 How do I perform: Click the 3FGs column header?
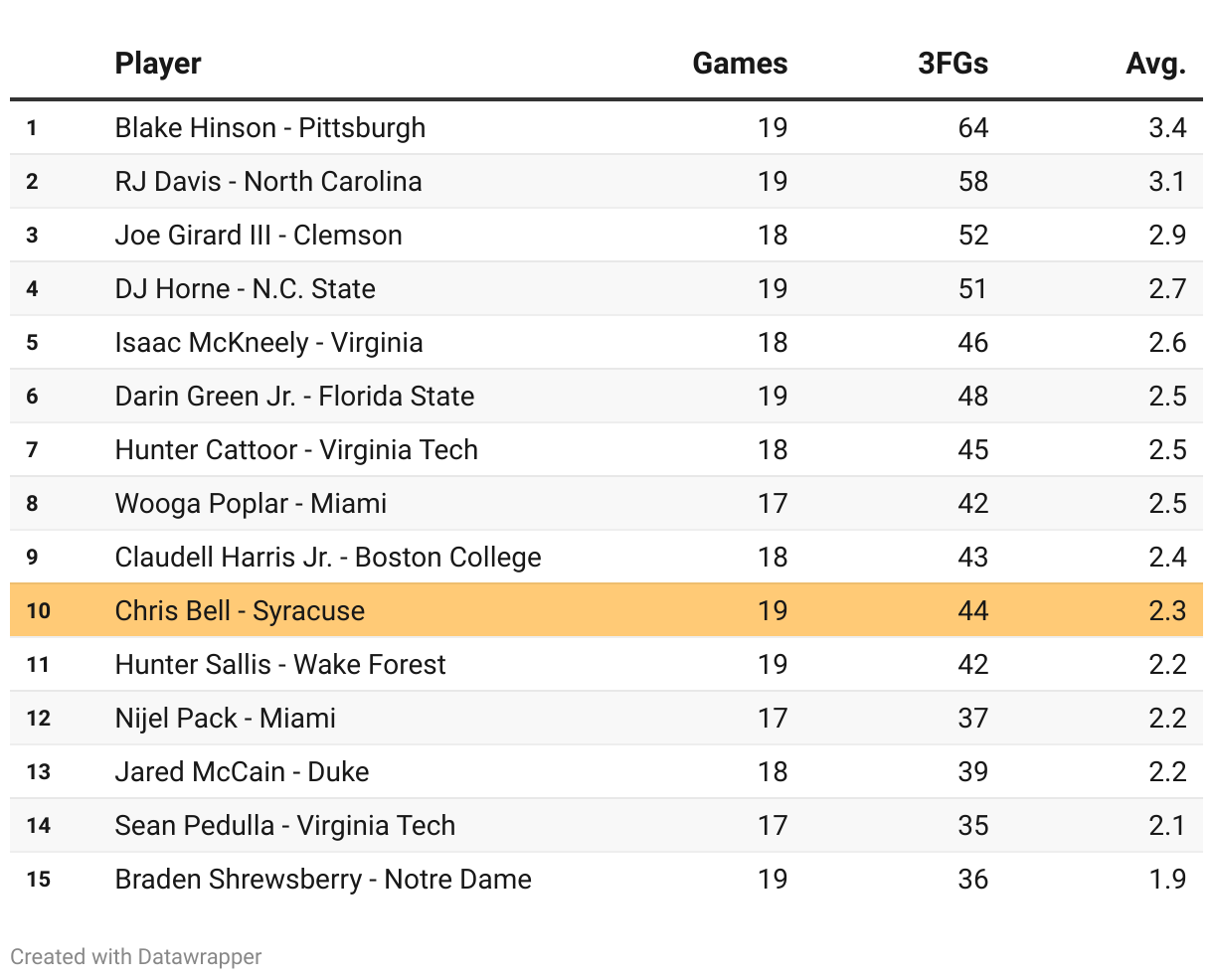(953, 64)
